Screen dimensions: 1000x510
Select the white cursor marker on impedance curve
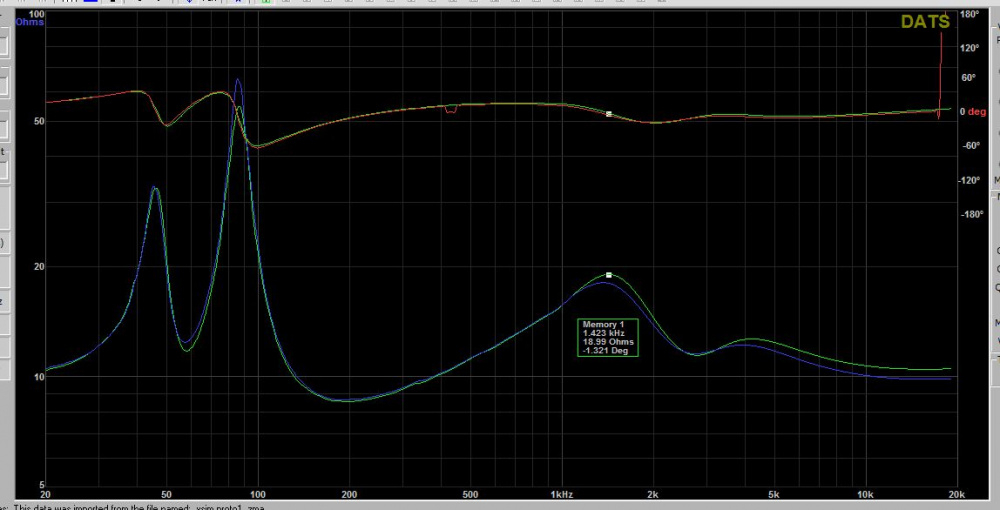(x=608, y=274)
